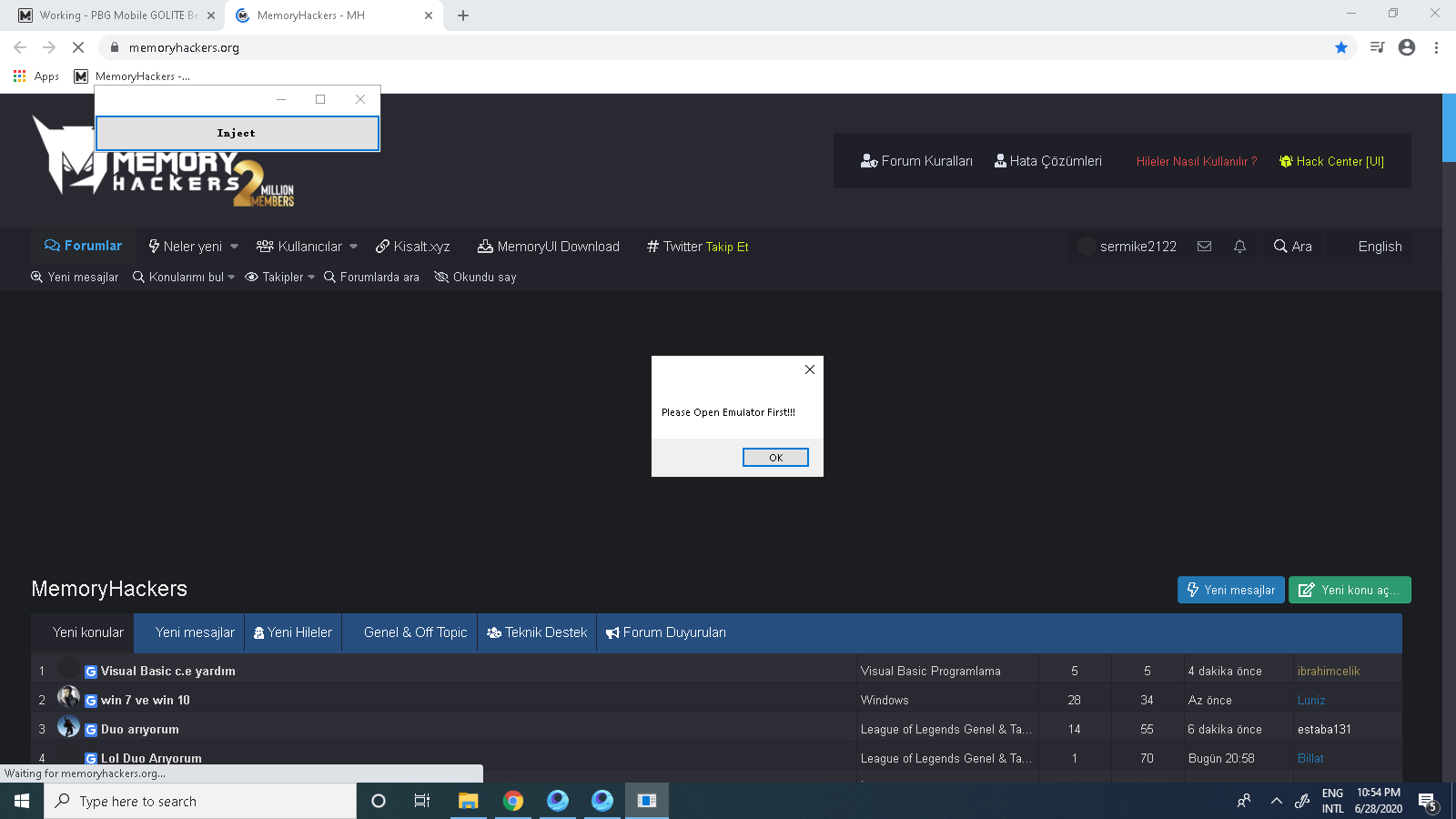Open the Ara search button
The width and height of the screenshot is (1456, 819).
(x=1292, y=247)
